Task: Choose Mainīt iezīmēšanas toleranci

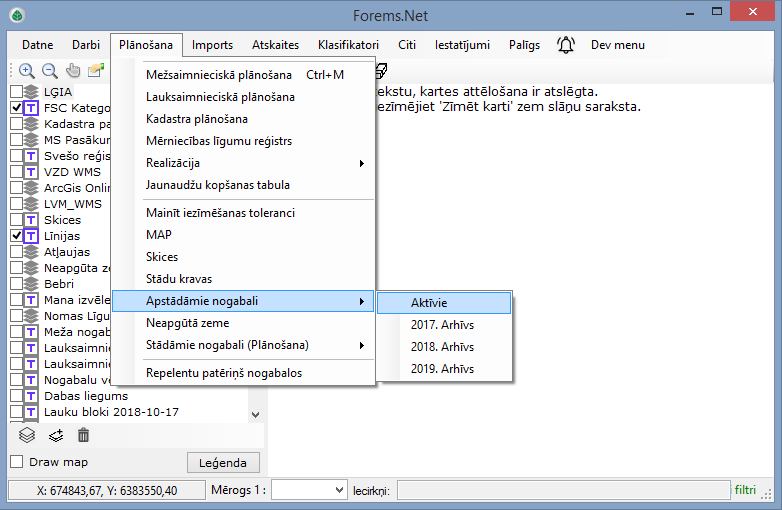Action: [x=243, y=213]
